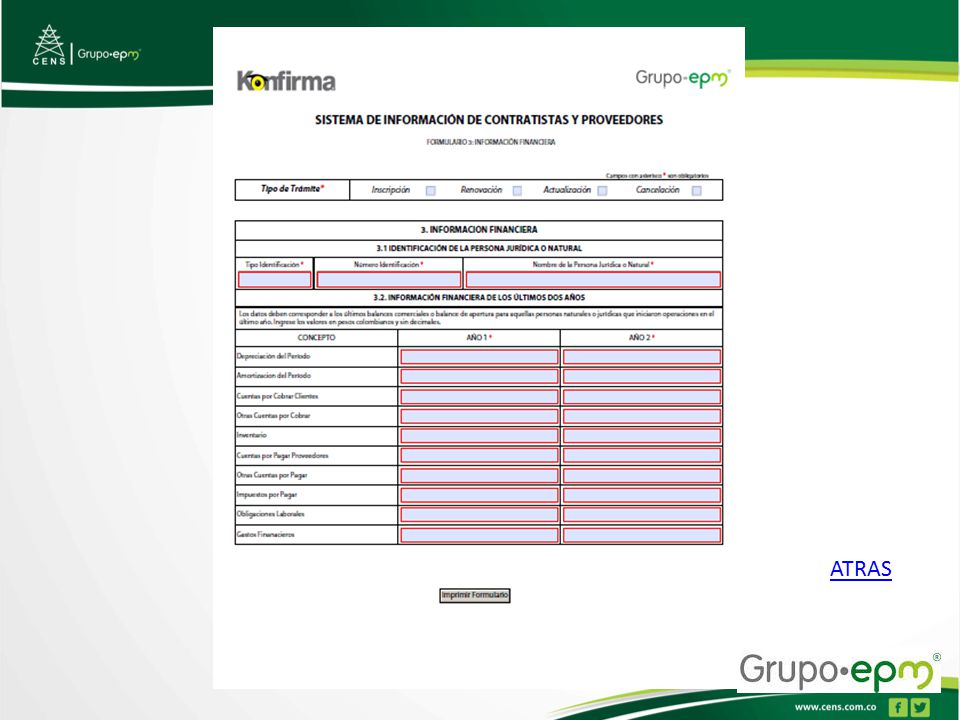Select Cuentas por Pagar Proveedores AÑO 2 field
This screenshot has height=720, width=960.
tap(642, 456)
